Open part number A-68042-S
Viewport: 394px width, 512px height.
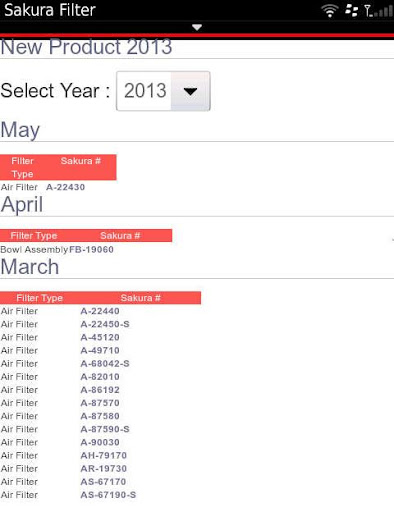[105, 363]
